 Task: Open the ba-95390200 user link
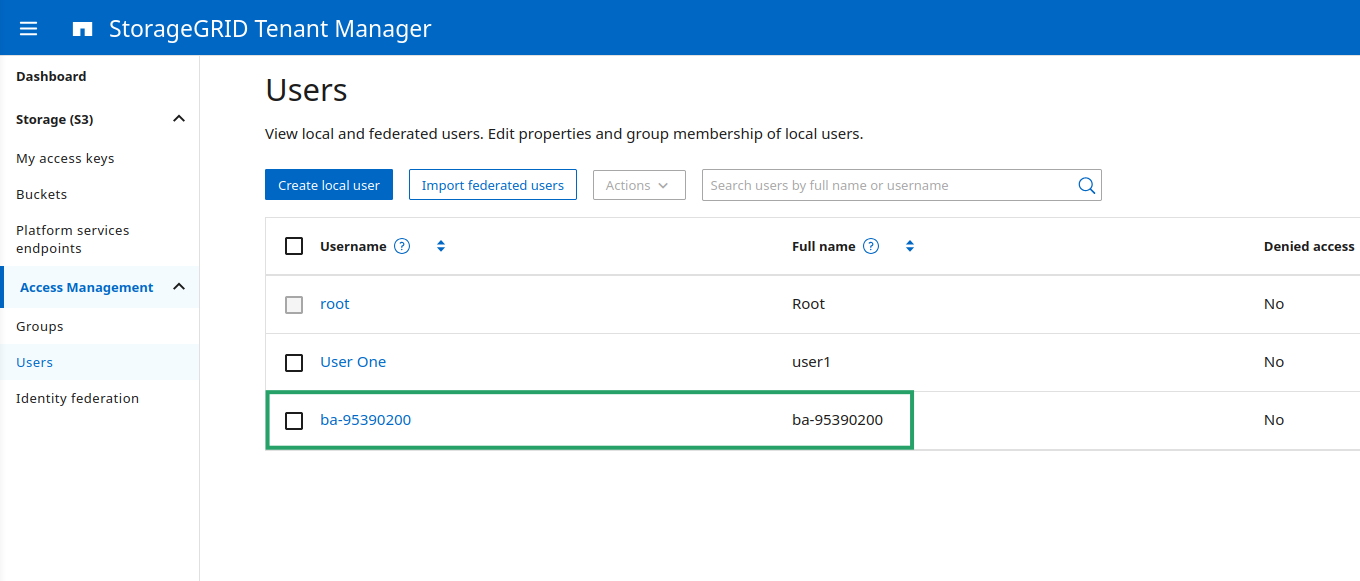[366, 420]
